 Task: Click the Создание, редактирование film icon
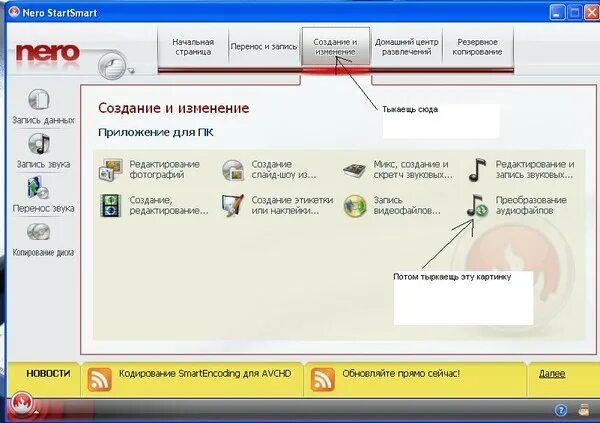coord(110,206)
